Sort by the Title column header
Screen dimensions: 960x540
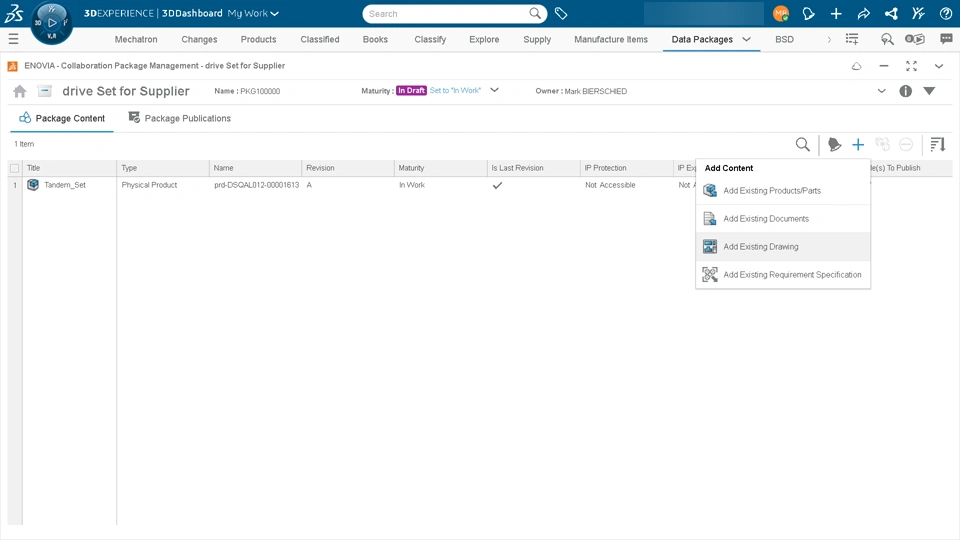point(69,168)
